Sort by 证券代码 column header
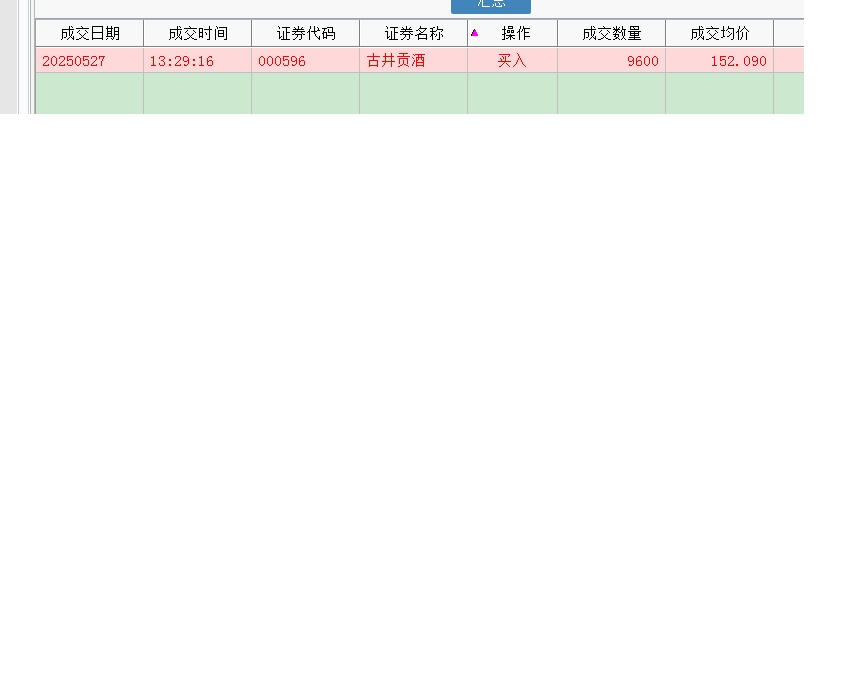 (x=306, y=33)
